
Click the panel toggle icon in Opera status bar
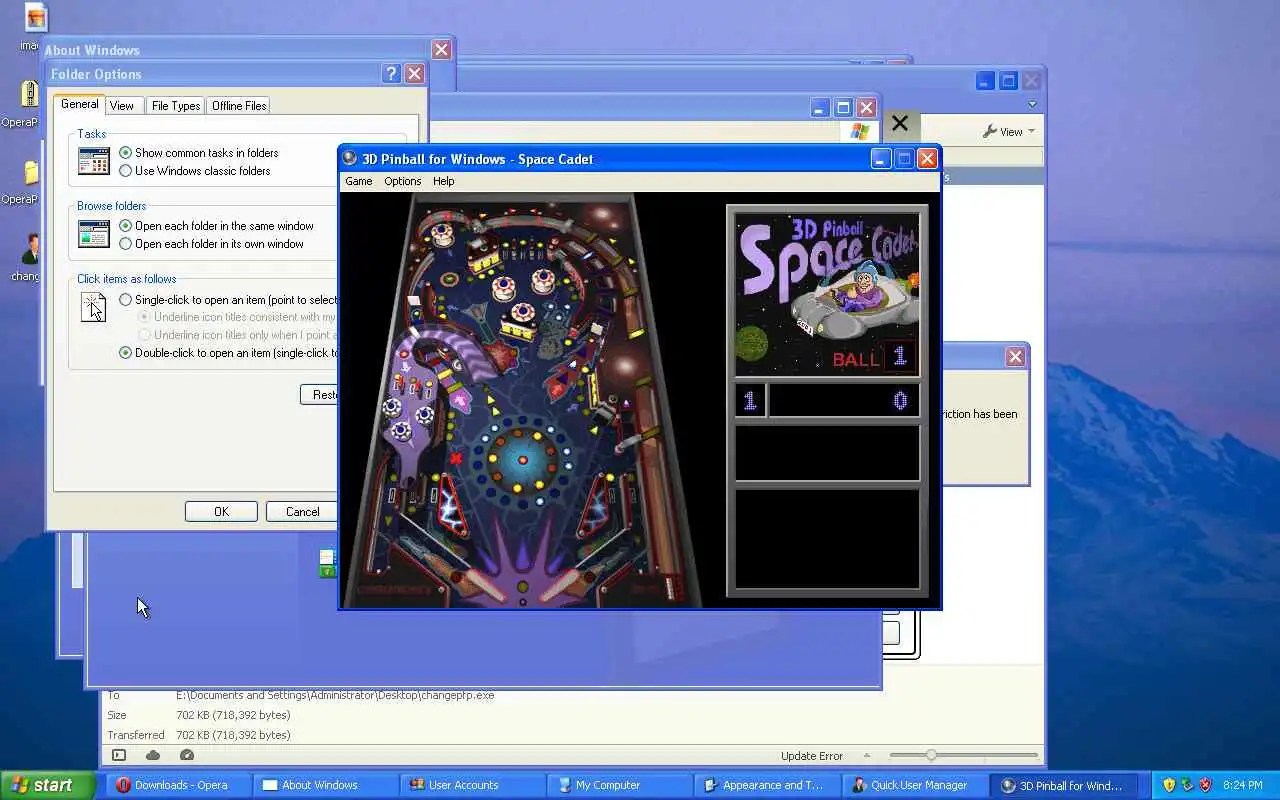click(x=119, y=755)
